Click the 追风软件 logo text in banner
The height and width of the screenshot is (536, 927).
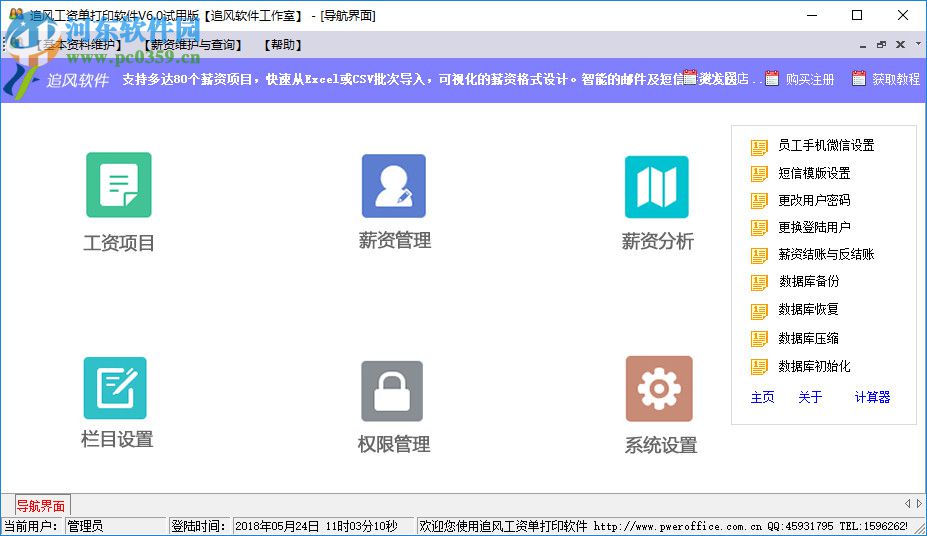tap(78, 80)
